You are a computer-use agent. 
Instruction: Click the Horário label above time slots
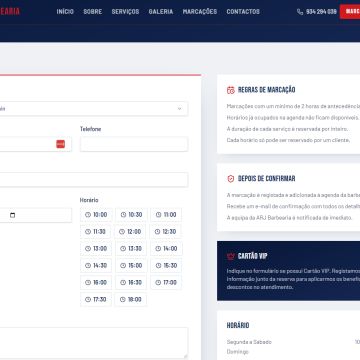click(89, 200)
